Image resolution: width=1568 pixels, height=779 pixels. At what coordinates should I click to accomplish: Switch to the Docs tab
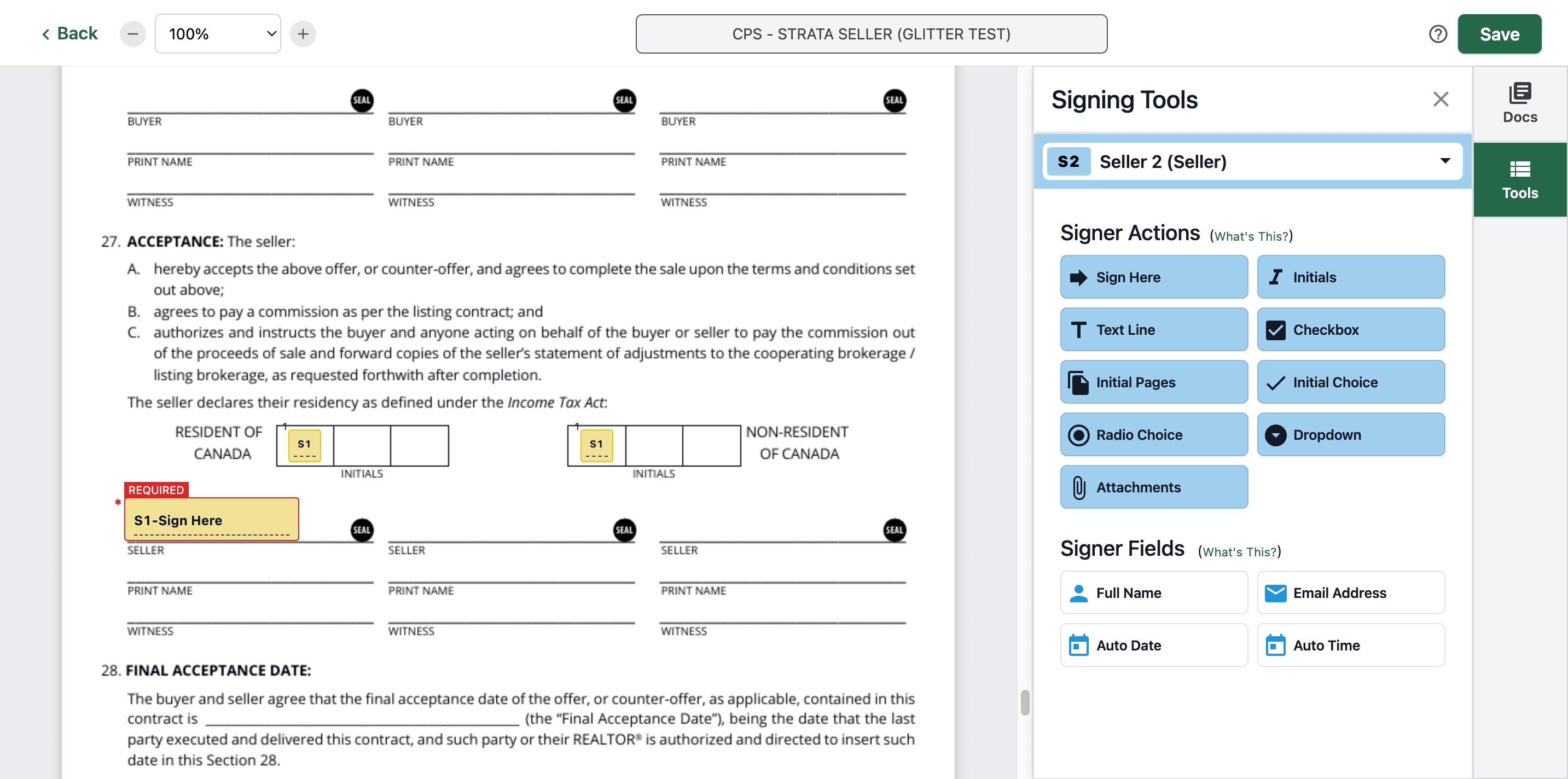tap(1520, 104)
